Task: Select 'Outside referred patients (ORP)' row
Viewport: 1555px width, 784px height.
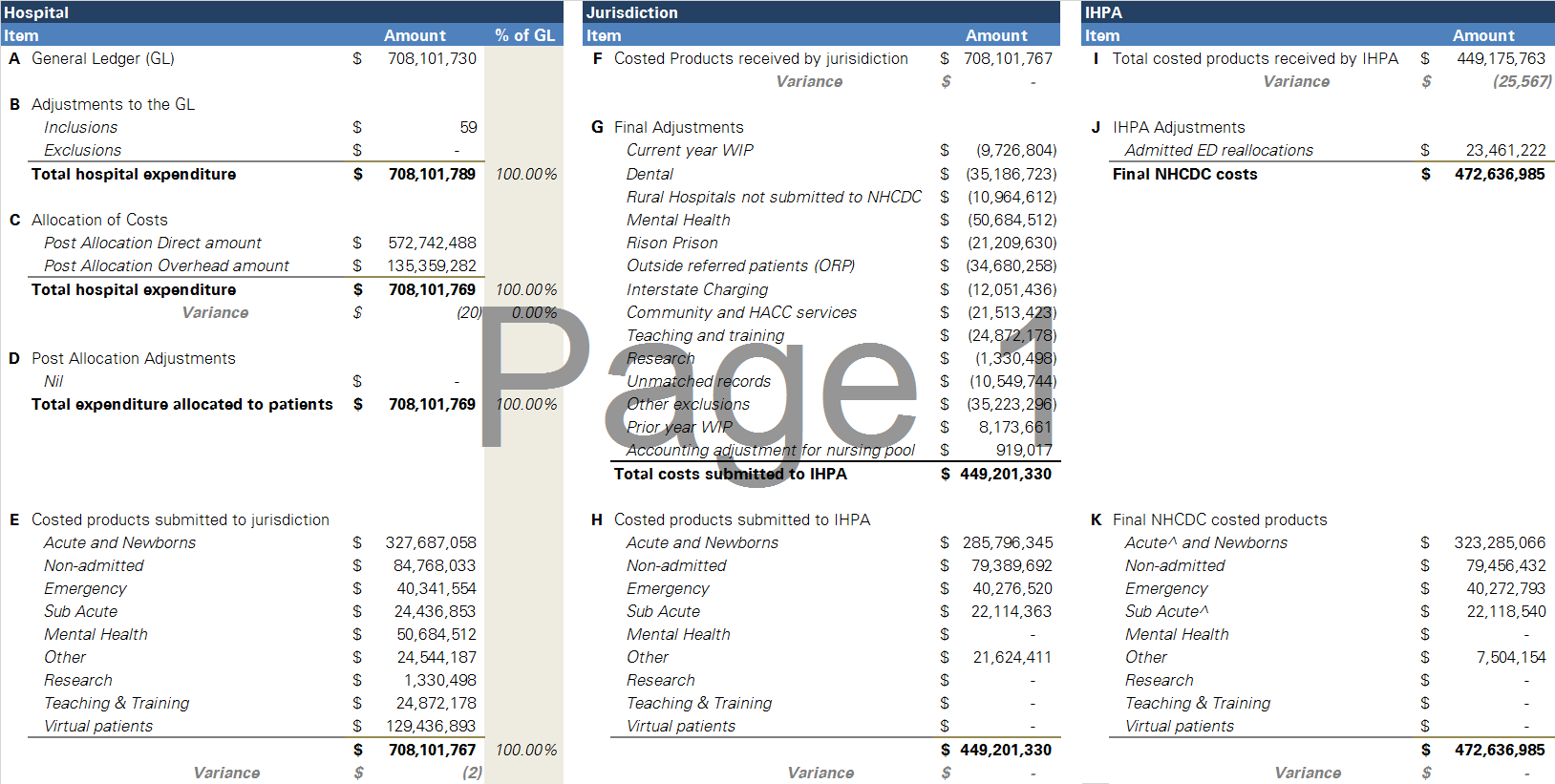Action: coord(741,265)
